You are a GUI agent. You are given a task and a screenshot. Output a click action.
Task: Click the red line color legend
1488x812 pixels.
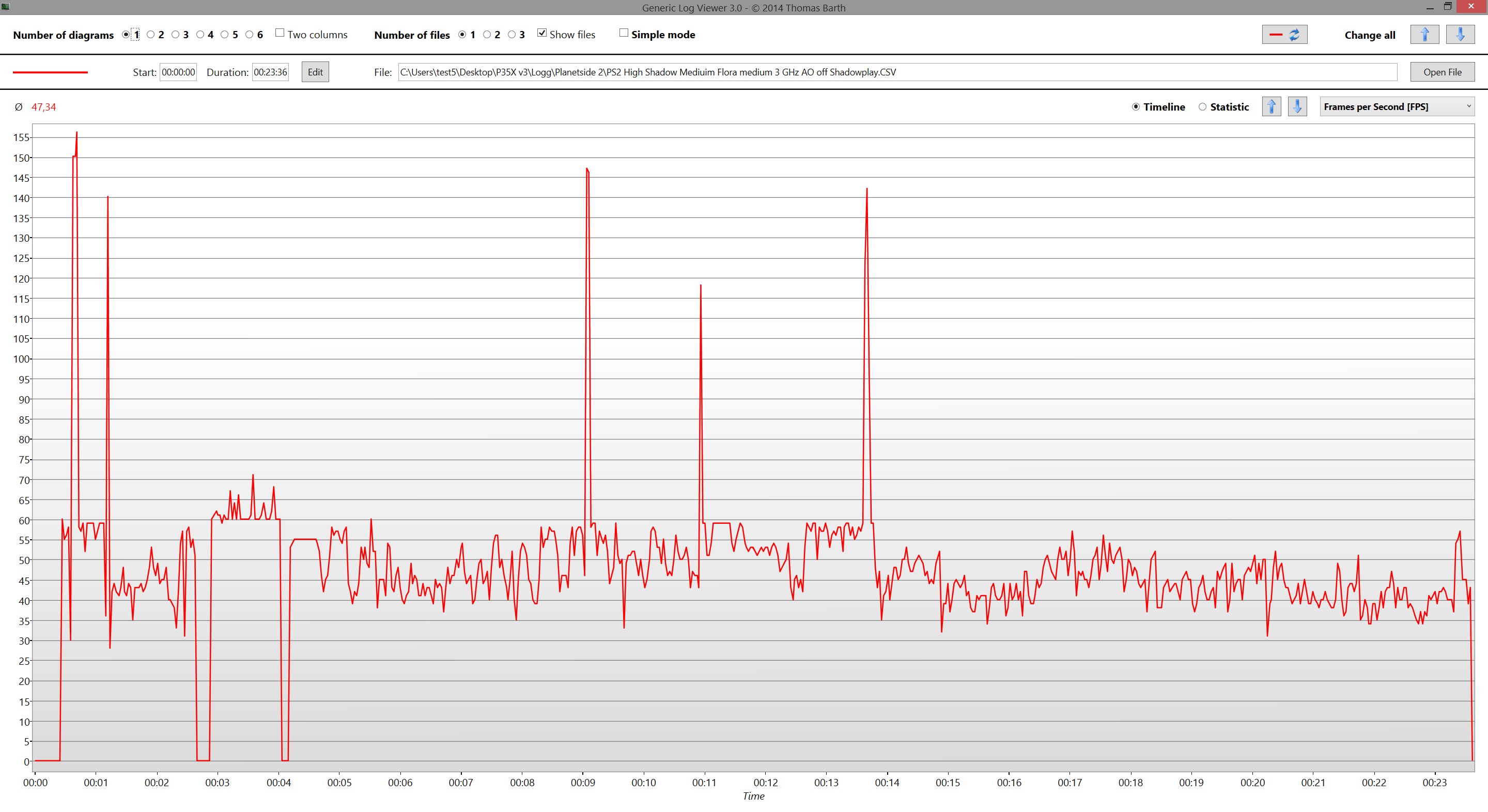coord(50,72)
